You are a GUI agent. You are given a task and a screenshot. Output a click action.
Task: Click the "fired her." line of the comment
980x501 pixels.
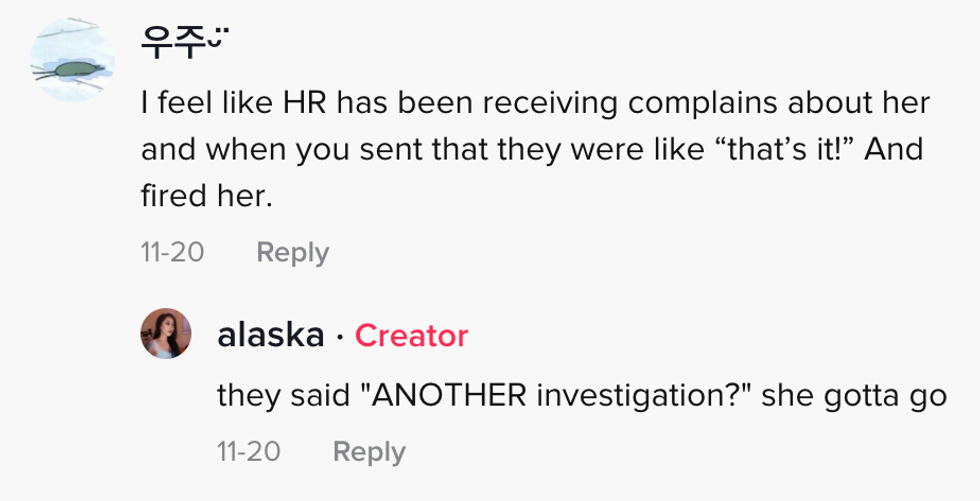(207, 197)
